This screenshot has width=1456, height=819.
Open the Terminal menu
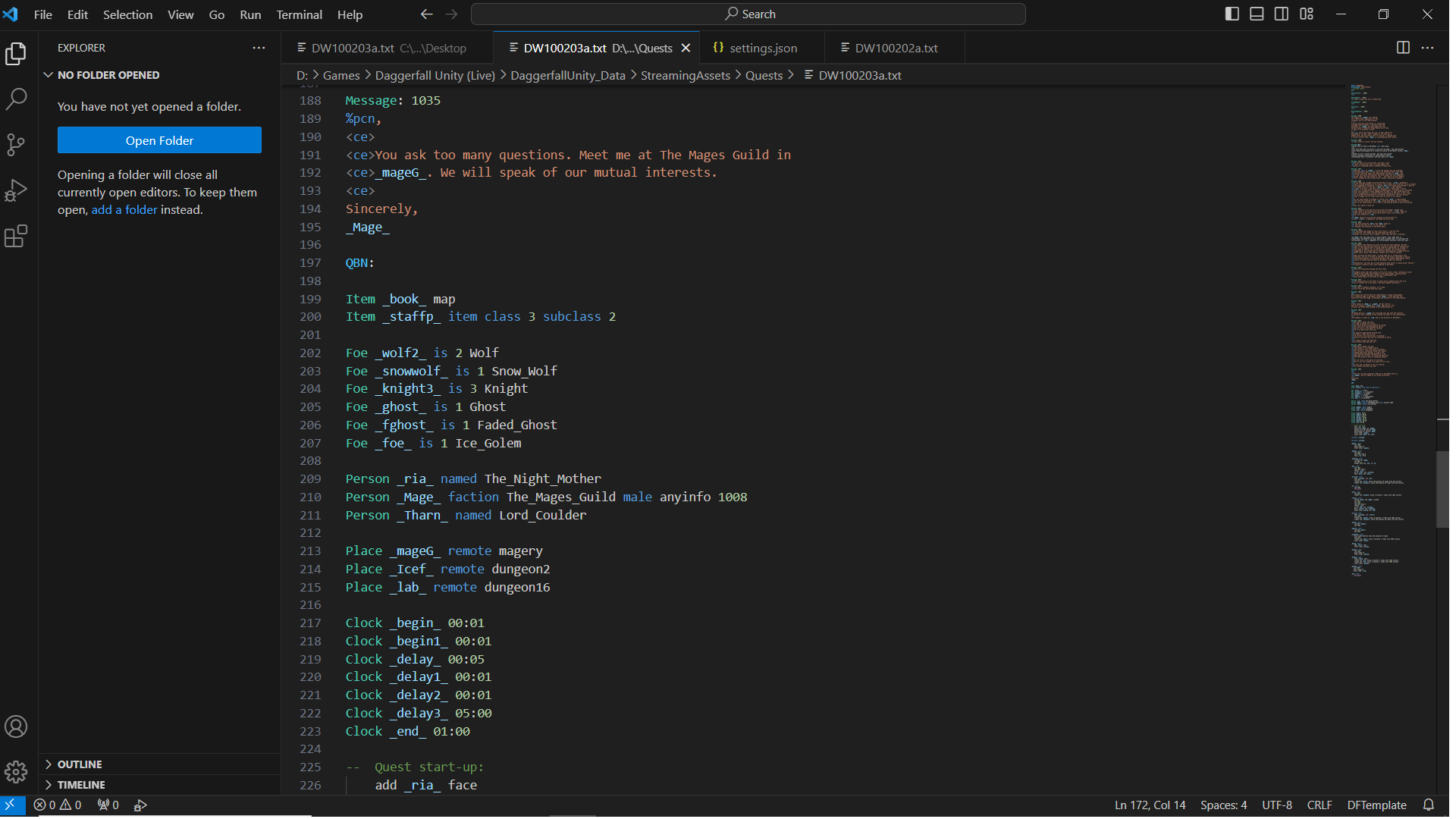(299, 14)
